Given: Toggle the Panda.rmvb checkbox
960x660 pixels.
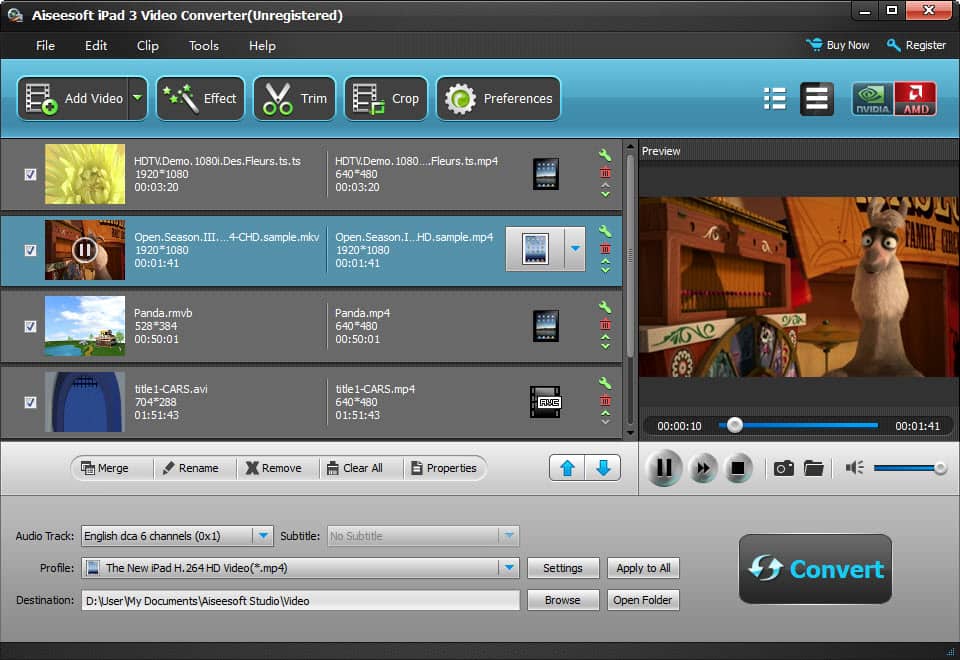Looking at the screenshot, I should coord(30,326).
